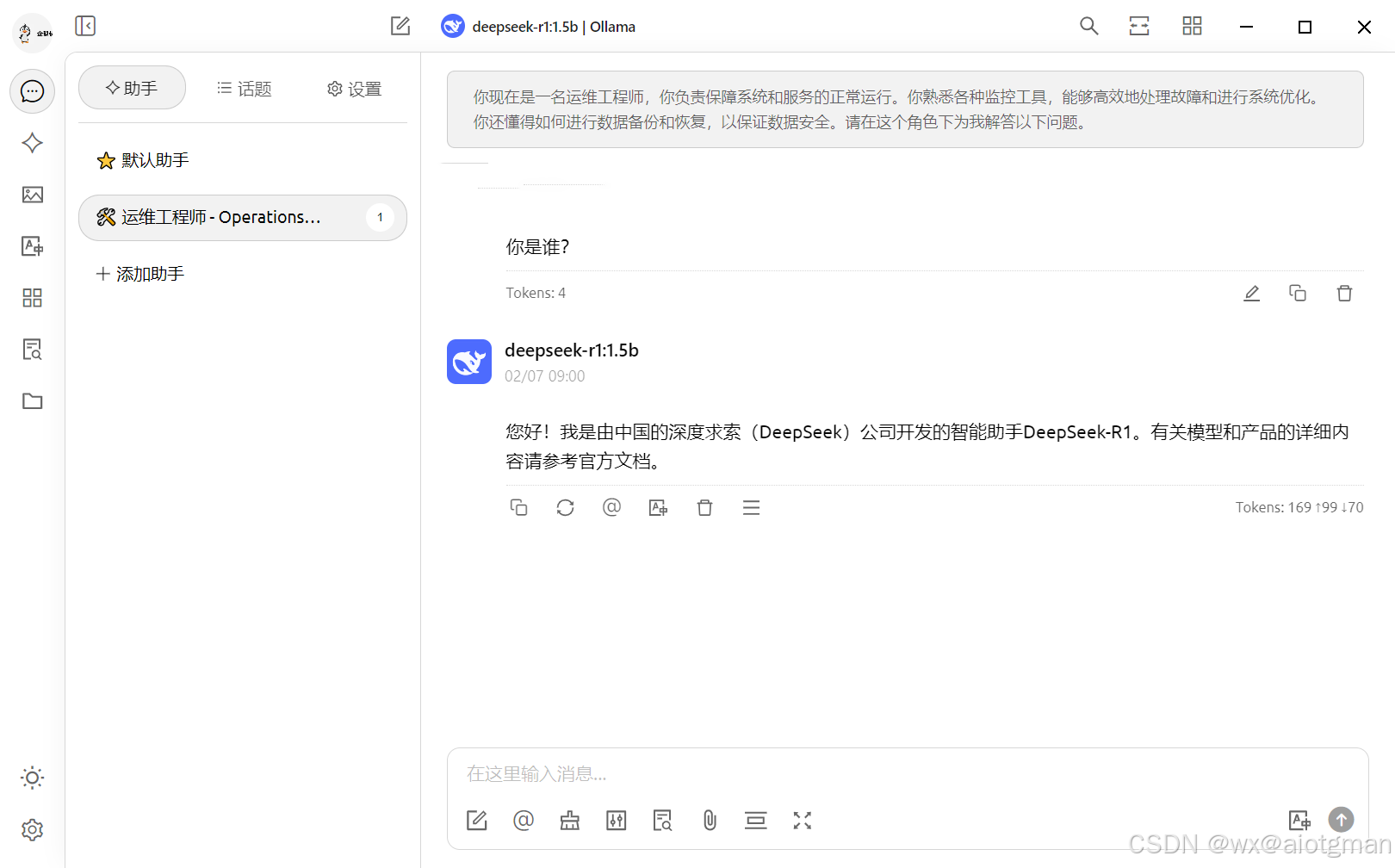
Task: Open mini apps grid icon in top bar
Action: 1192,26
